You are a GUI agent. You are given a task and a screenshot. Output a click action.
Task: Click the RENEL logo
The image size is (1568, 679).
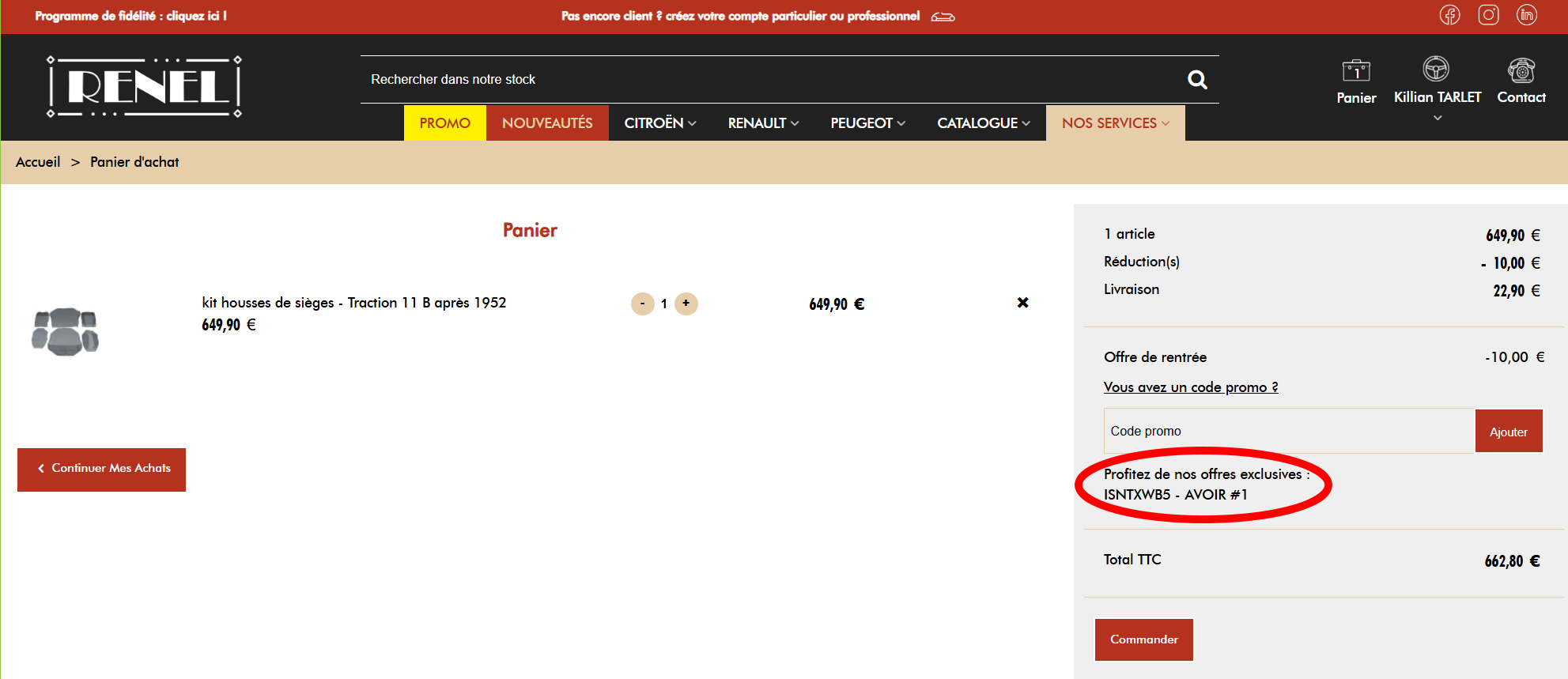(x=144, y=87)
